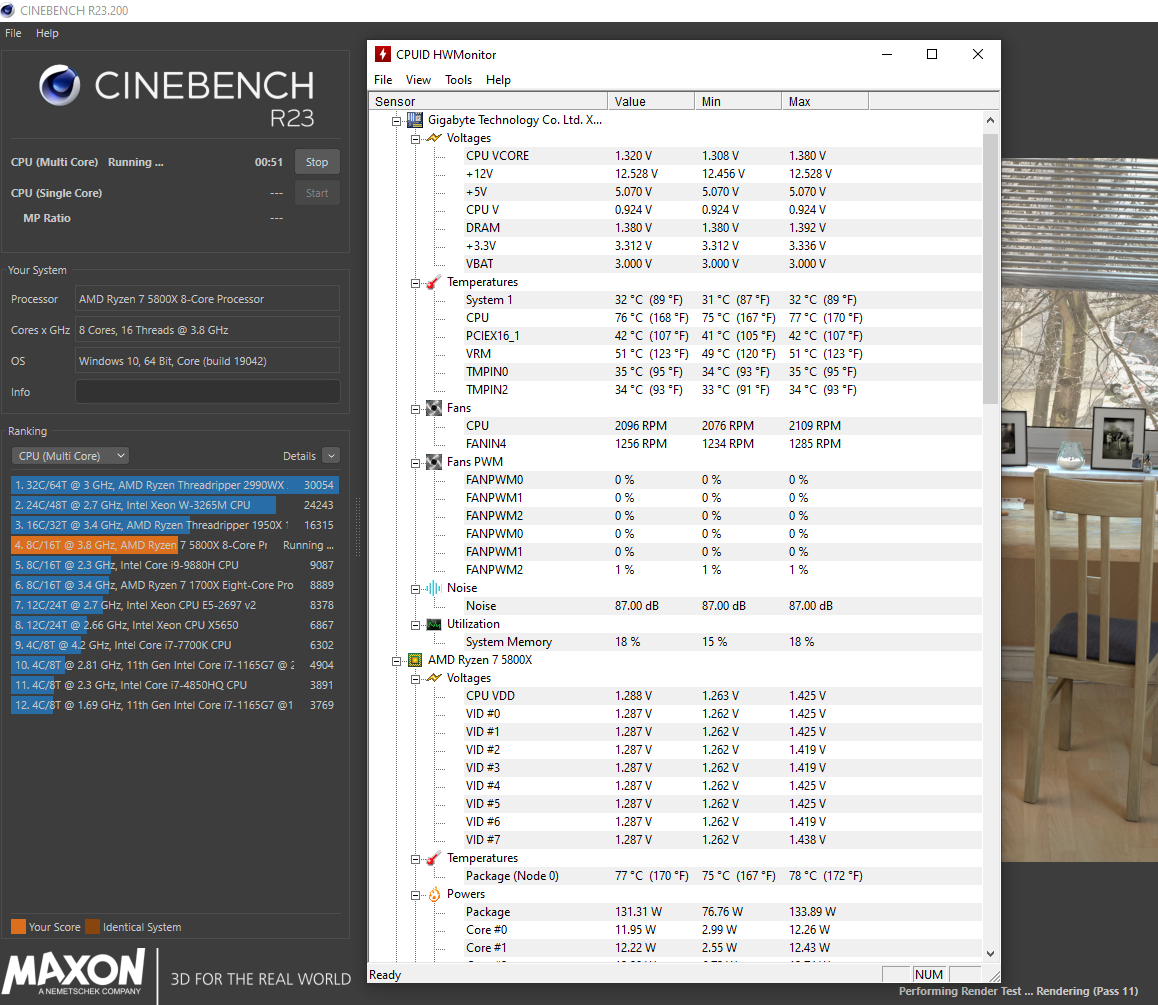The image size is (1158, 1005).
Task: Open HWMonitor View menu
Action: tap(418, 80)
